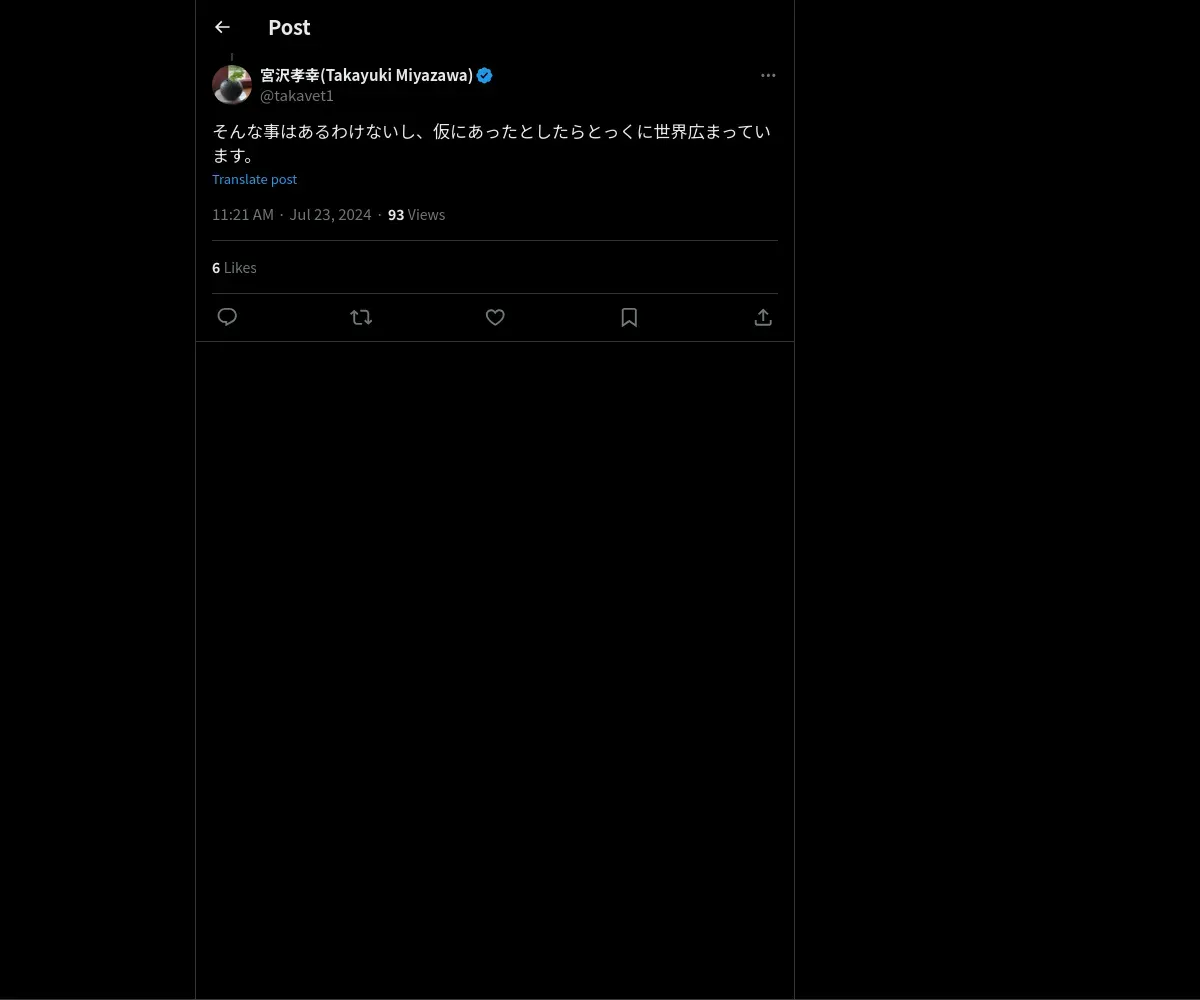Viewport: 1200px width, 1000px height.
Task: Like the post with the heart icon
Action: tap(495, 317)
